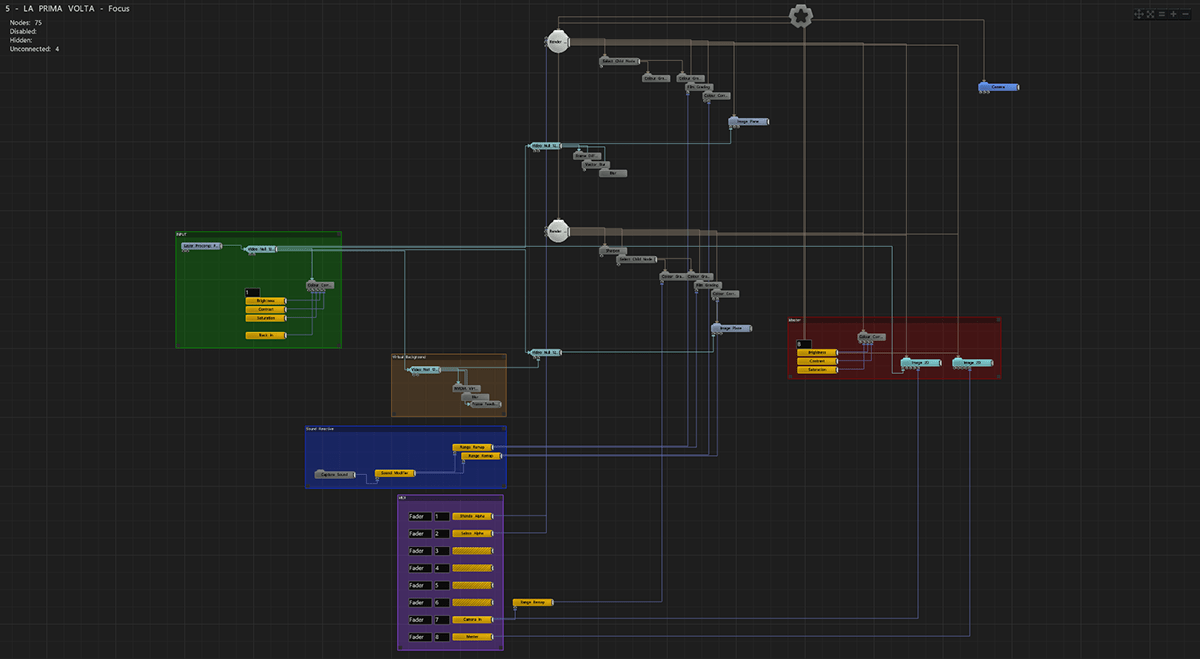Select the unnamed striped node beside Fader 3
Image resolution: width=1200 pixels, height=659 pixels.
pyautogui.click(x=473, y=551)
